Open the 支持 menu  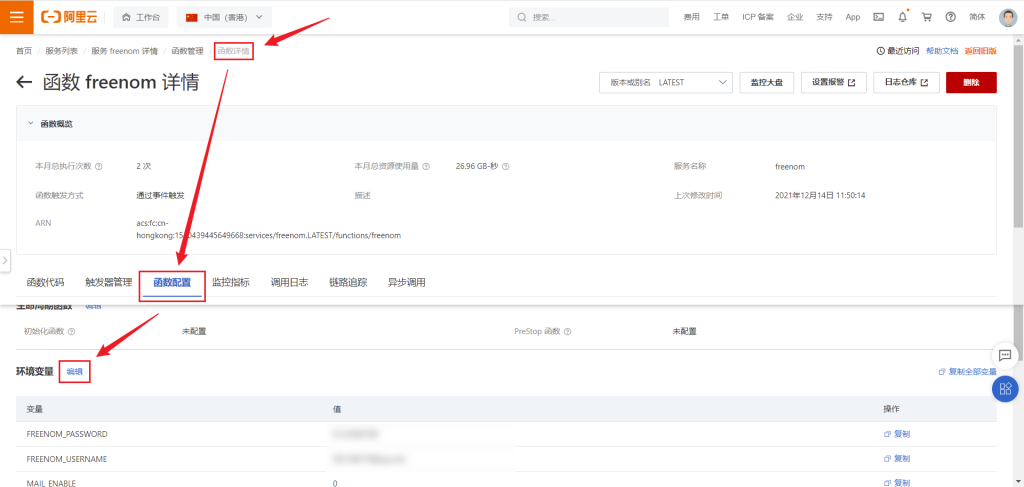(824, 17)
